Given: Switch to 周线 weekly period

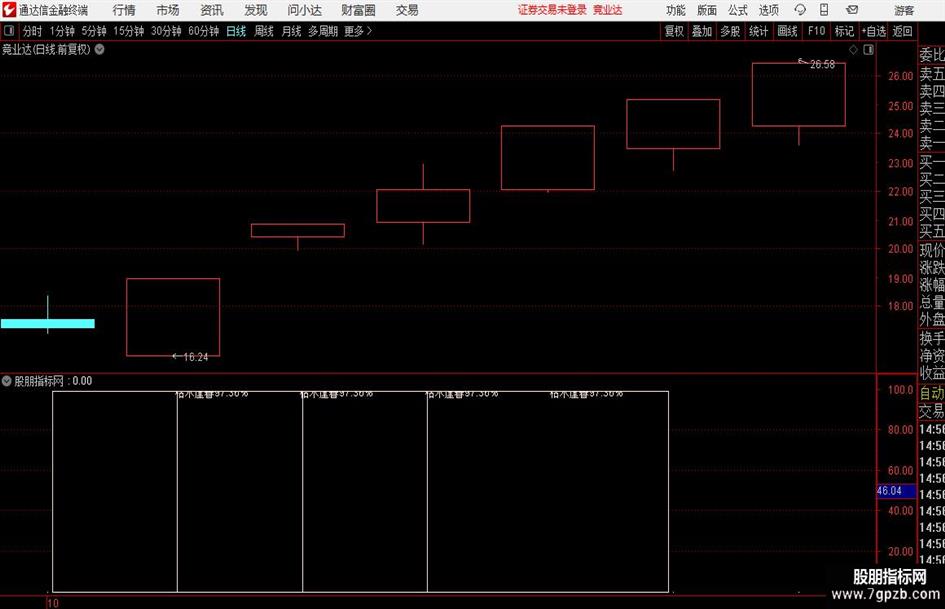Looking at the screenshot, I should pyautogui.click(x=264, y=31).
